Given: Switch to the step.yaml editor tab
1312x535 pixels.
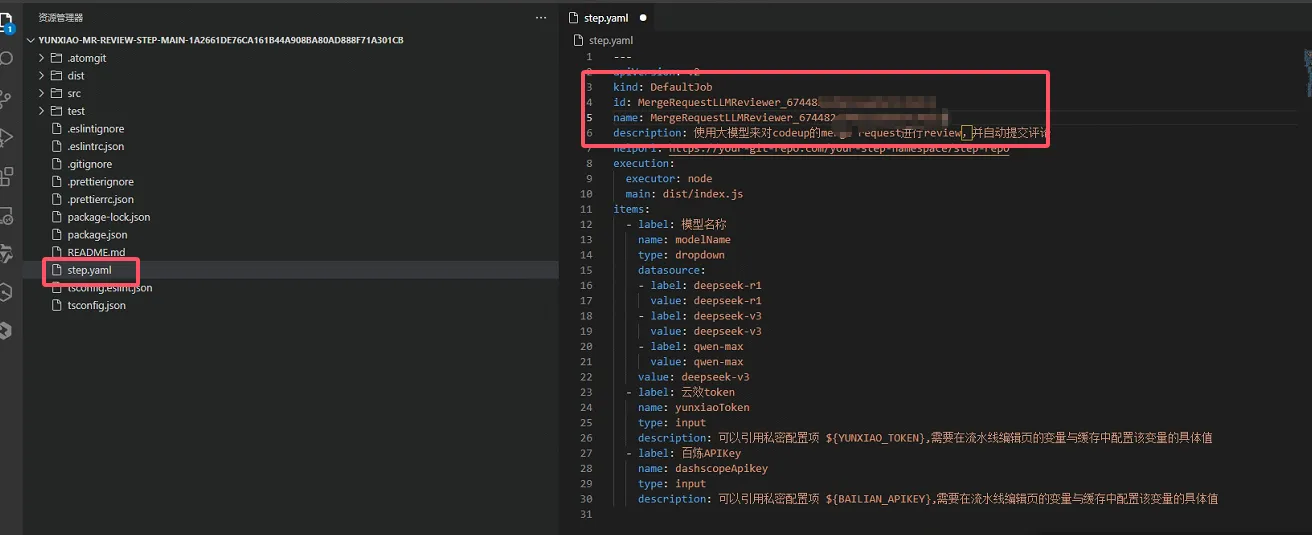Looking at the screenshot, I should (x=608, y=18).
